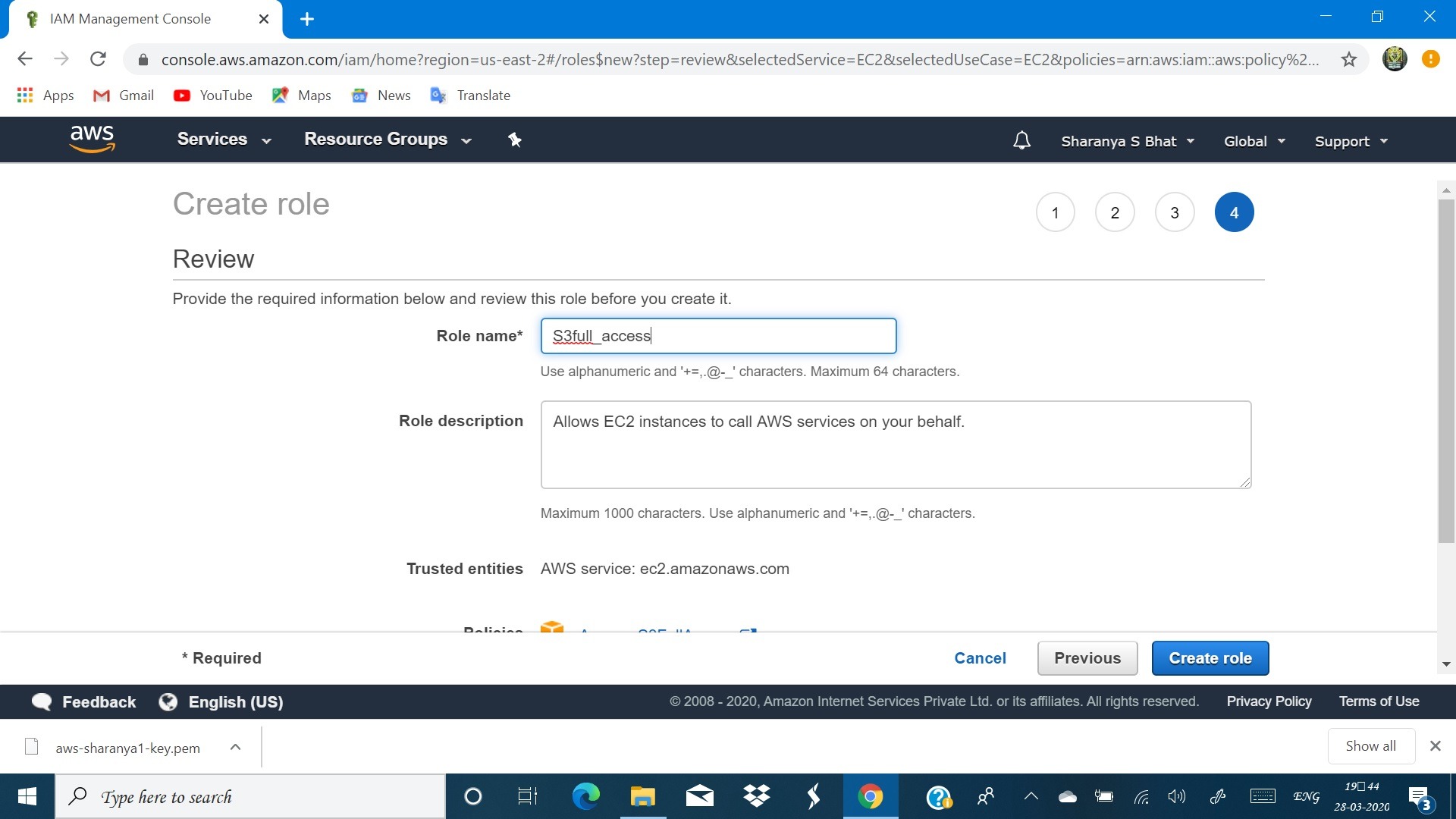Open the News bookmark
The height and width of the screenshot is (819, 1456).
tap(381, 95)
